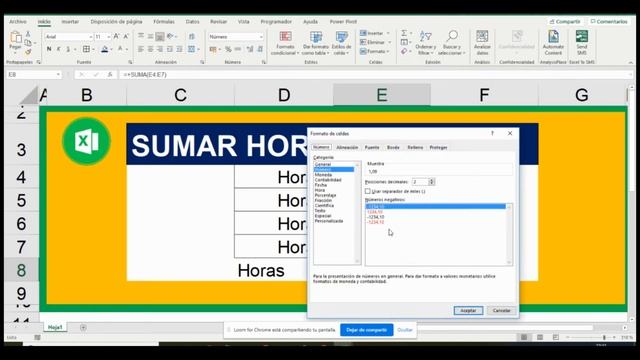Expand the Fuente group dialog launcher
The width and height of the screenshot is (640, 360).
[130, 62]
